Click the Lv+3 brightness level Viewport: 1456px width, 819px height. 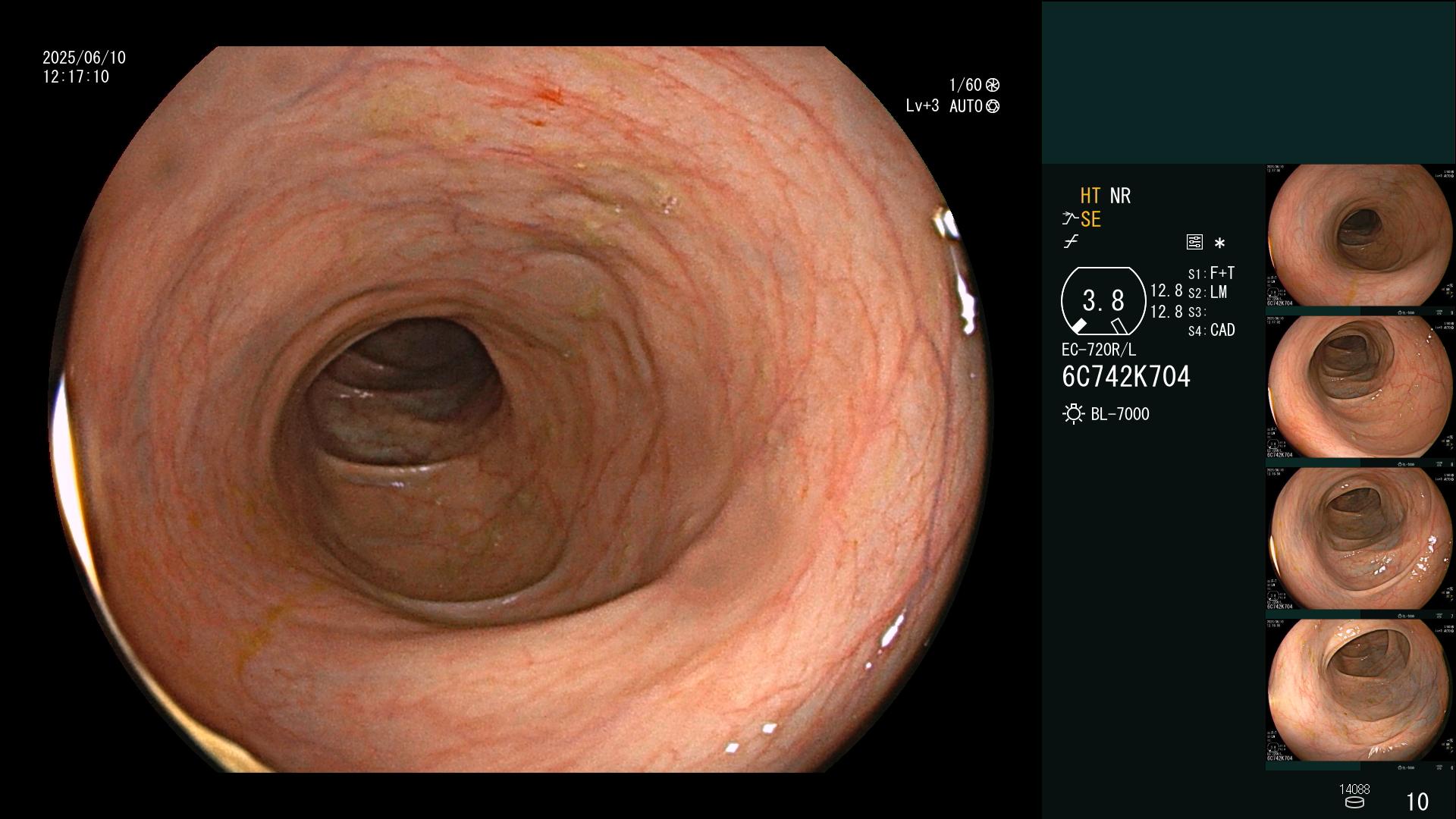922,106
